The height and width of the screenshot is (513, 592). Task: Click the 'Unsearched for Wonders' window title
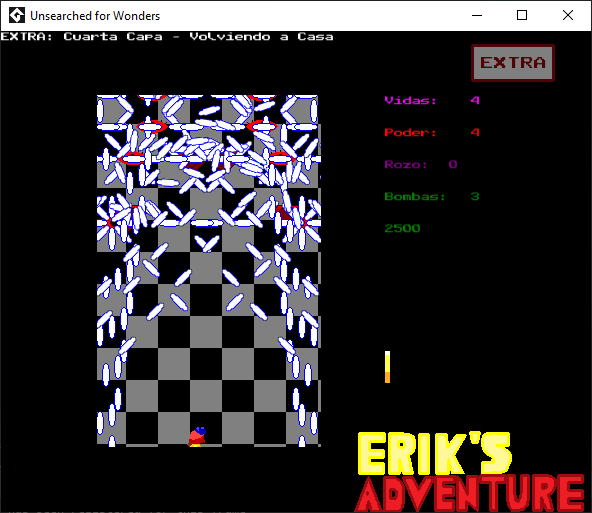coord(95,16)
